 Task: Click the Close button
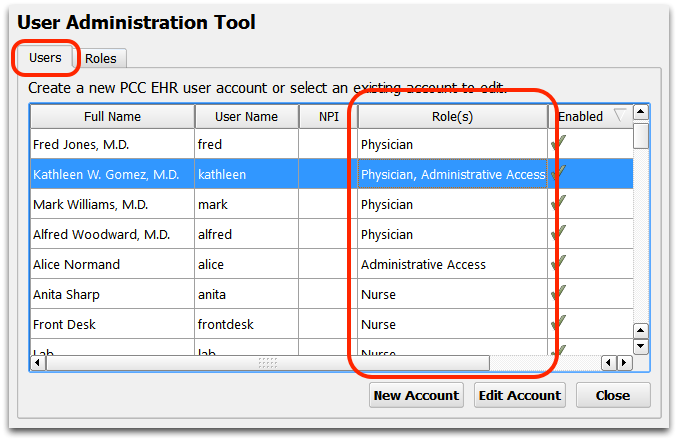[x=613, y=395]
